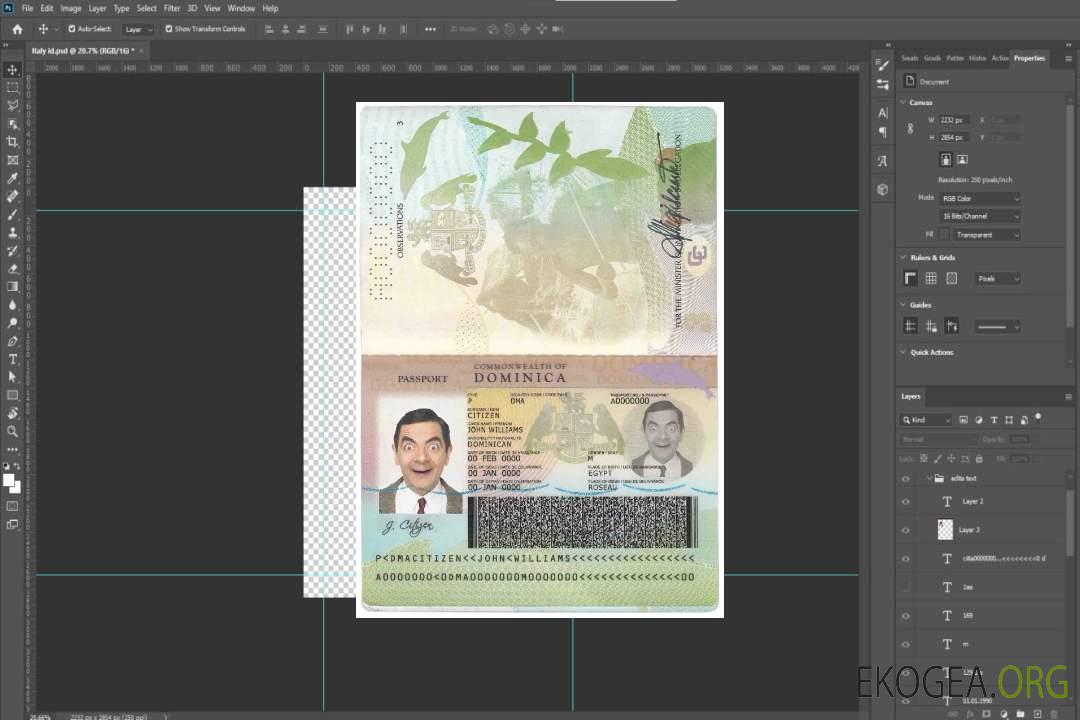
Task: Hide the Layer 2 text layer
Action: pyautogui.click(x=906, y=502)
